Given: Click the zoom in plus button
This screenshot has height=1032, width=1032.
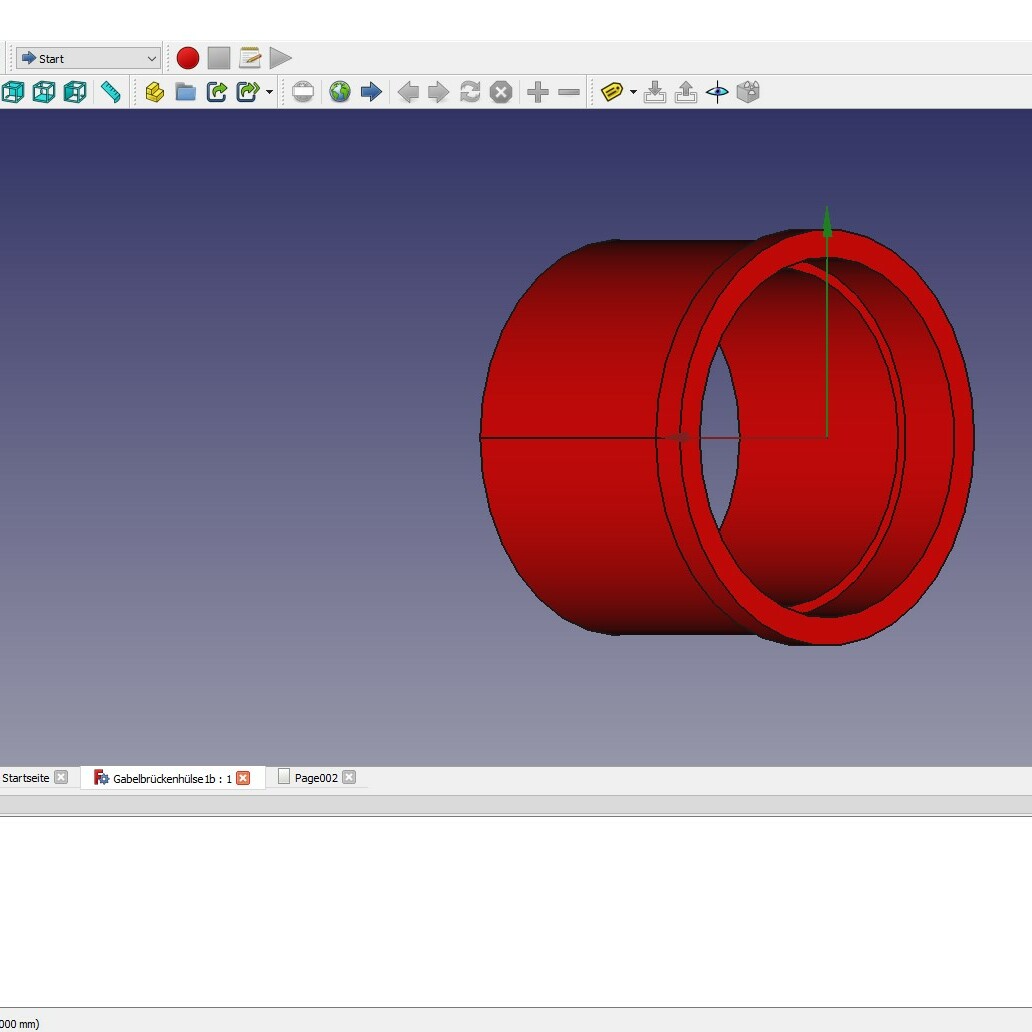Looking at the screenshot, I should click(x=538, y=92).
